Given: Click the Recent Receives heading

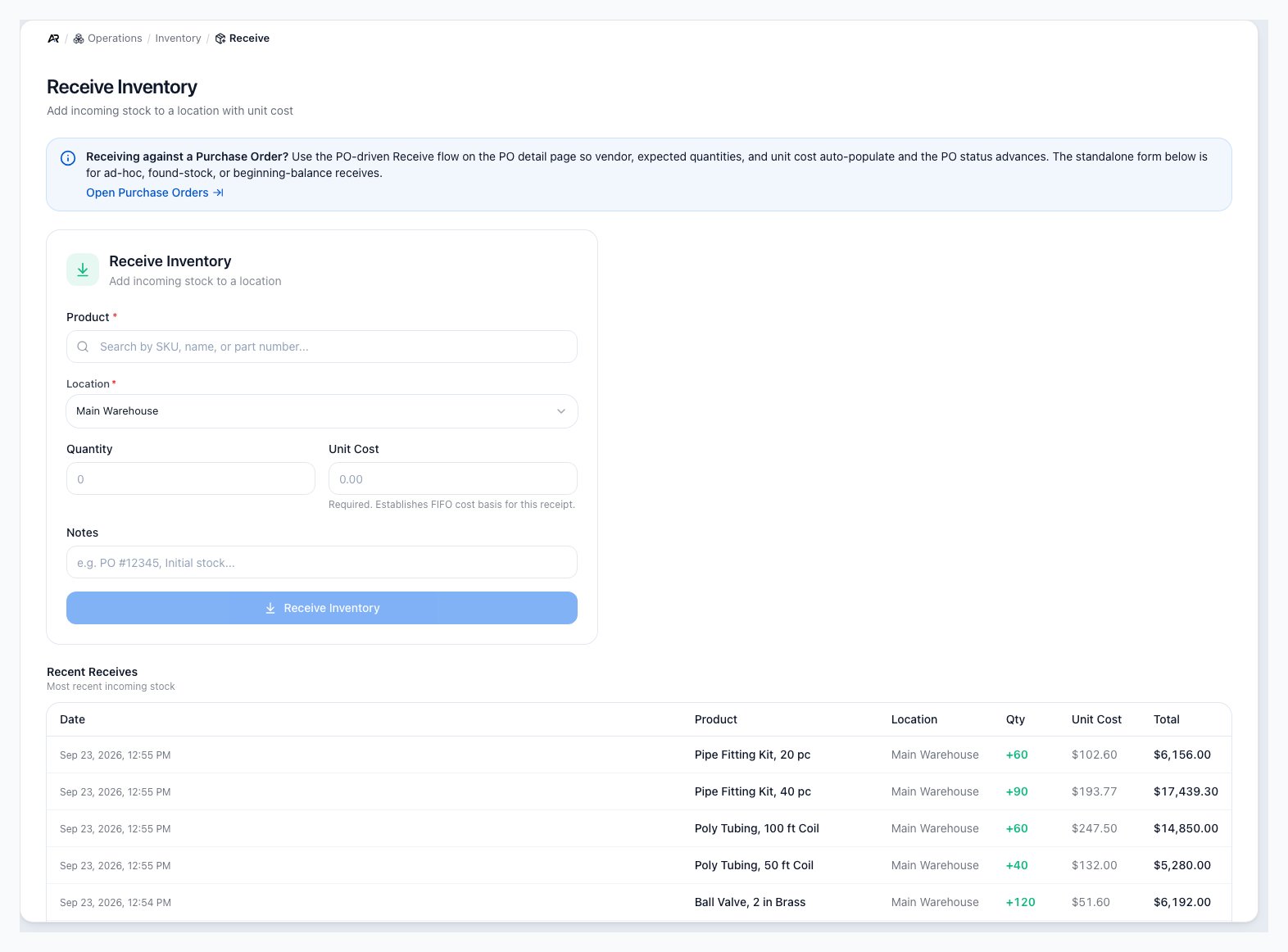Looking at the screenshot, I should (92, 672).
